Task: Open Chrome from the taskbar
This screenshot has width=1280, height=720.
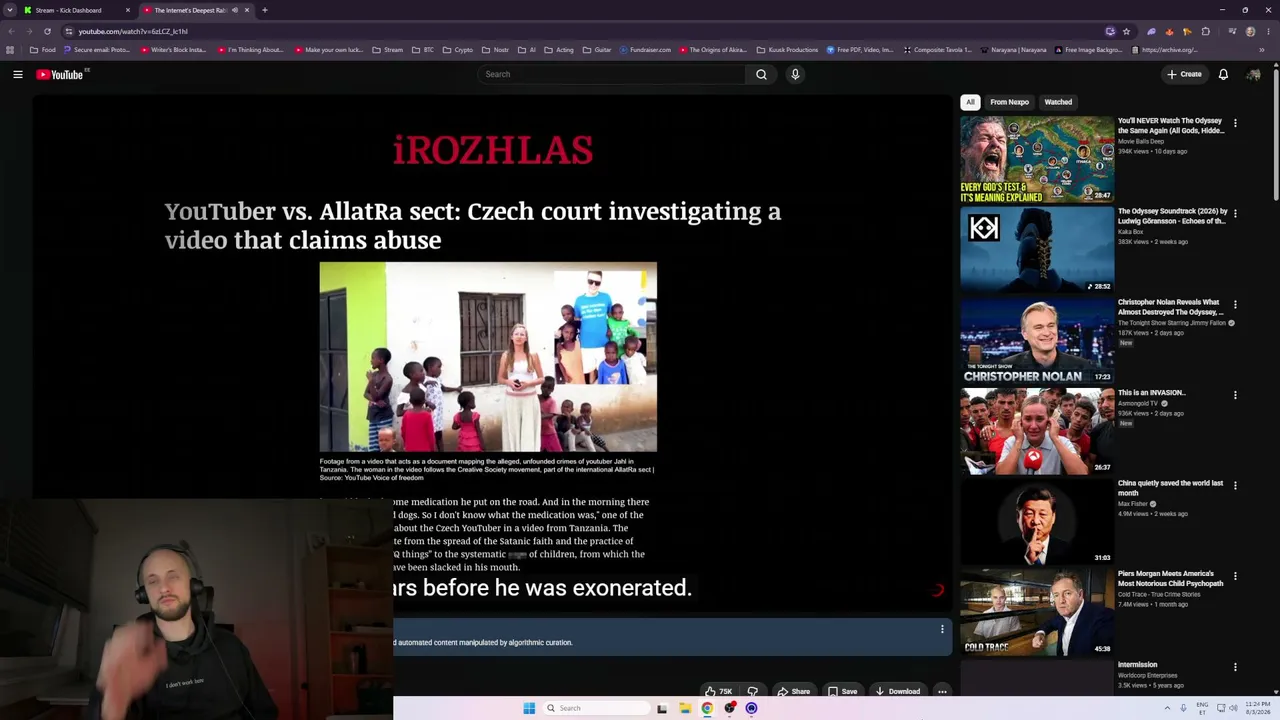Action: (707, 708)
